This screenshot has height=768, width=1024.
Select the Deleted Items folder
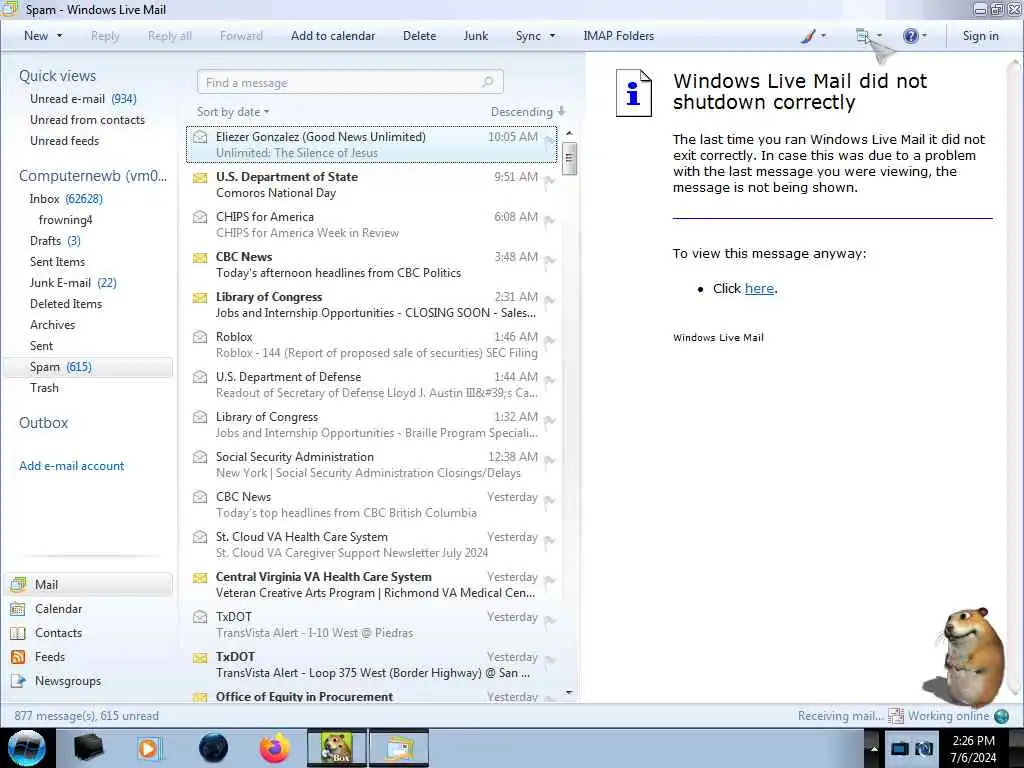click(66, 304)
